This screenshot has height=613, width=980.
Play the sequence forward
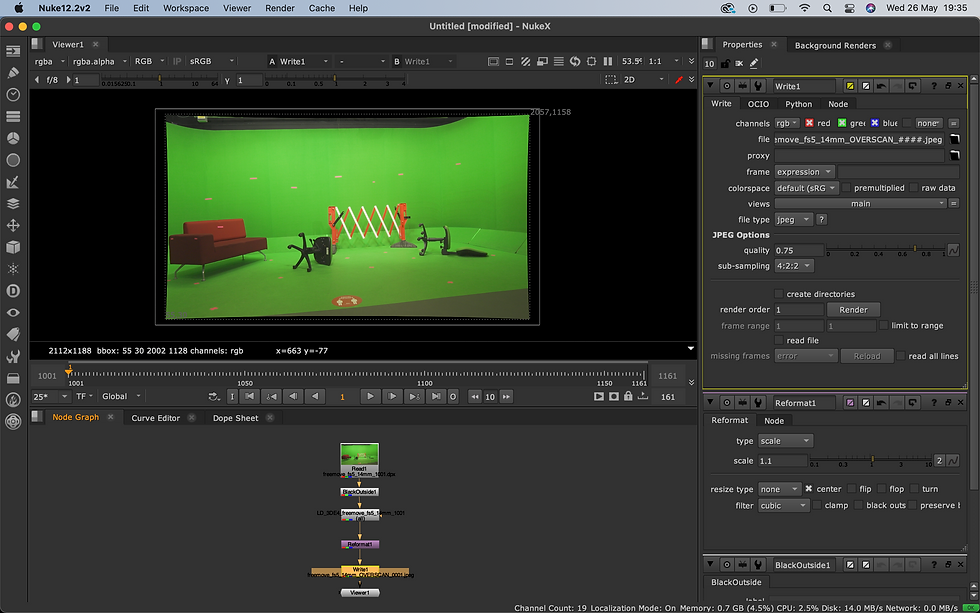pyautogui.click(x=370, y=396)
